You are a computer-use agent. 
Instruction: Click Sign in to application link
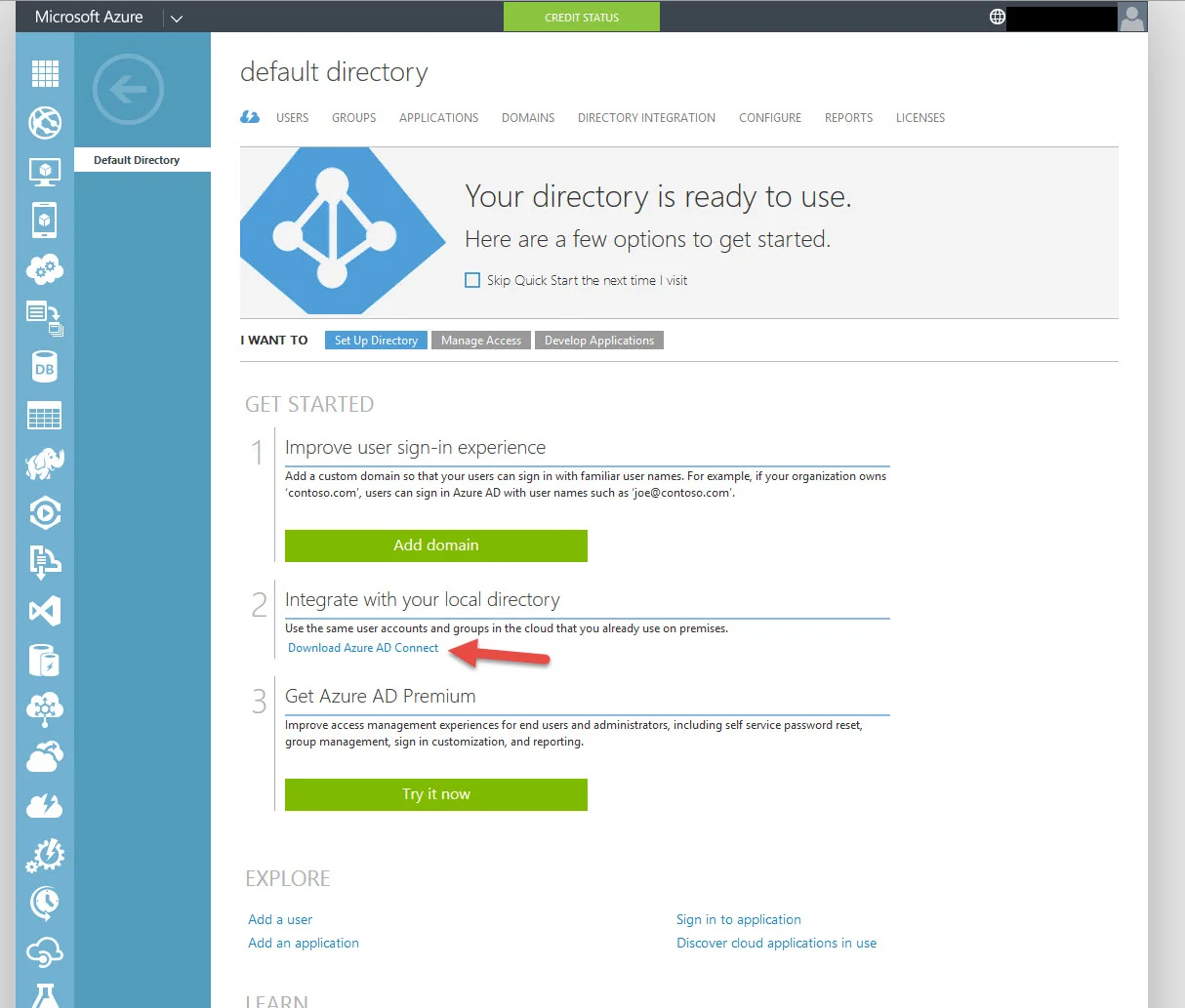(x=739, y=919)
